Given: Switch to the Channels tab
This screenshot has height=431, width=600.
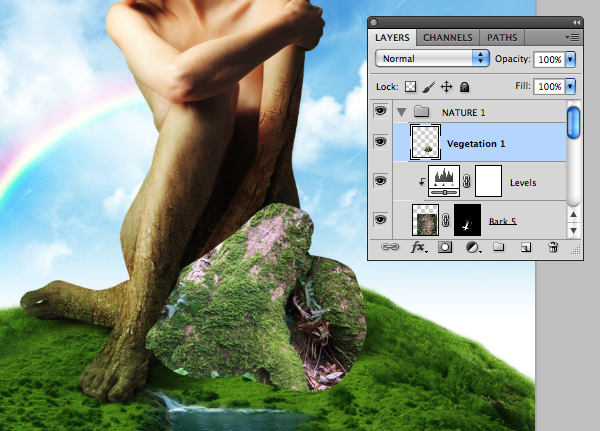Looking at the screenshot, I should (x=448, y=38).
